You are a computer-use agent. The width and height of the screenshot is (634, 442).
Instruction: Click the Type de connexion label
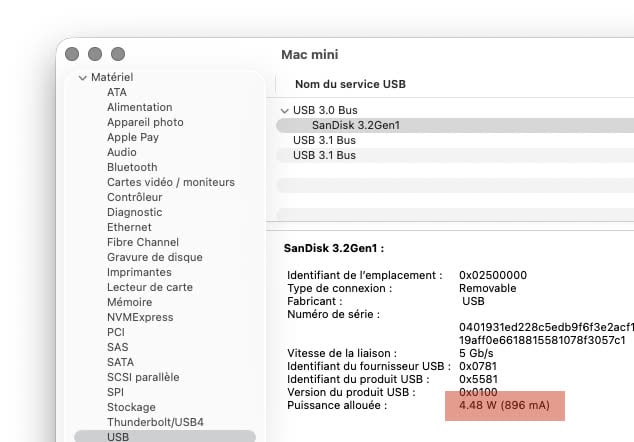(x=339, y=288)
